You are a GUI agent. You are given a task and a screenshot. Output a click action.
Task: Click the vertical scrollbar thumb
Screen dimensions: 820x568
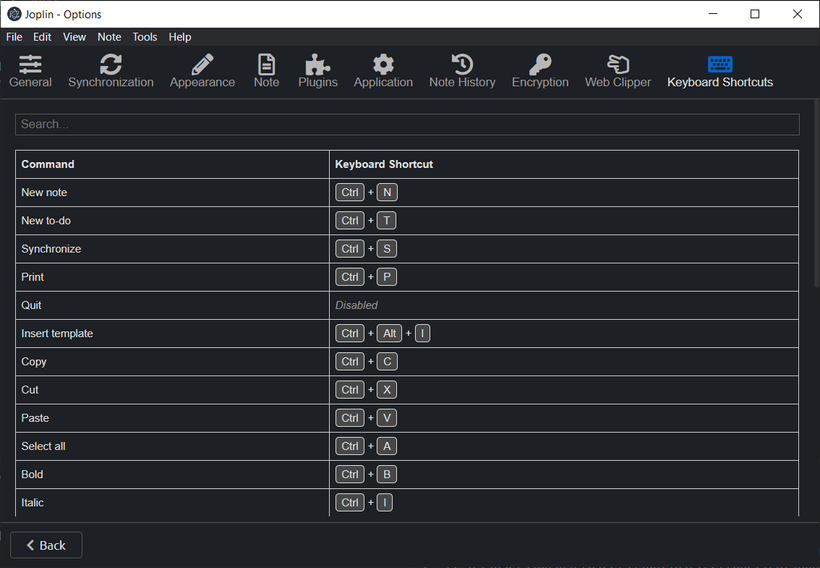816,194
